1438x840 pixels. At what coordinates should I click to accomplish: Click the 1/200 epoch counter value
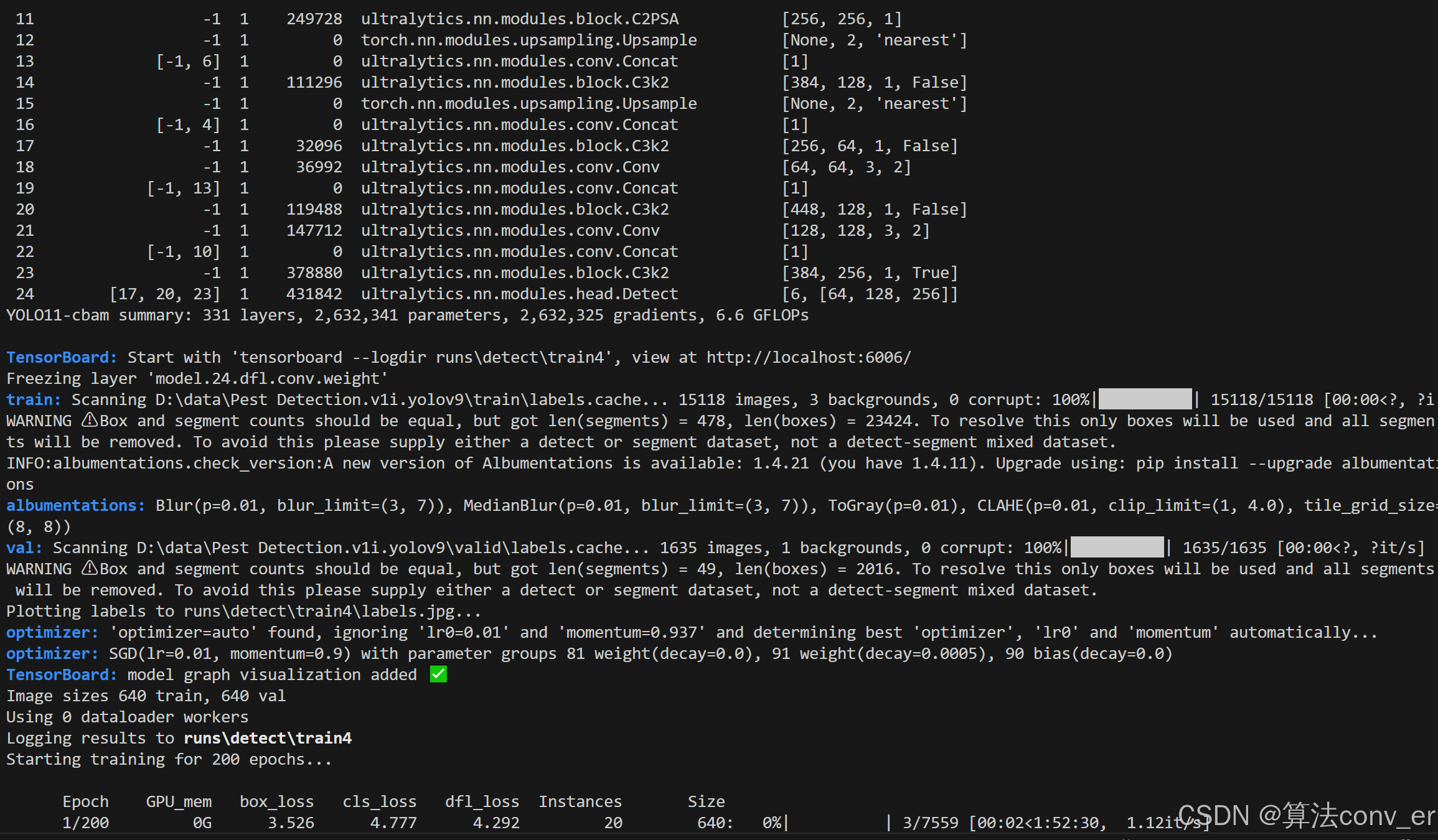click(x=85, y=823)
